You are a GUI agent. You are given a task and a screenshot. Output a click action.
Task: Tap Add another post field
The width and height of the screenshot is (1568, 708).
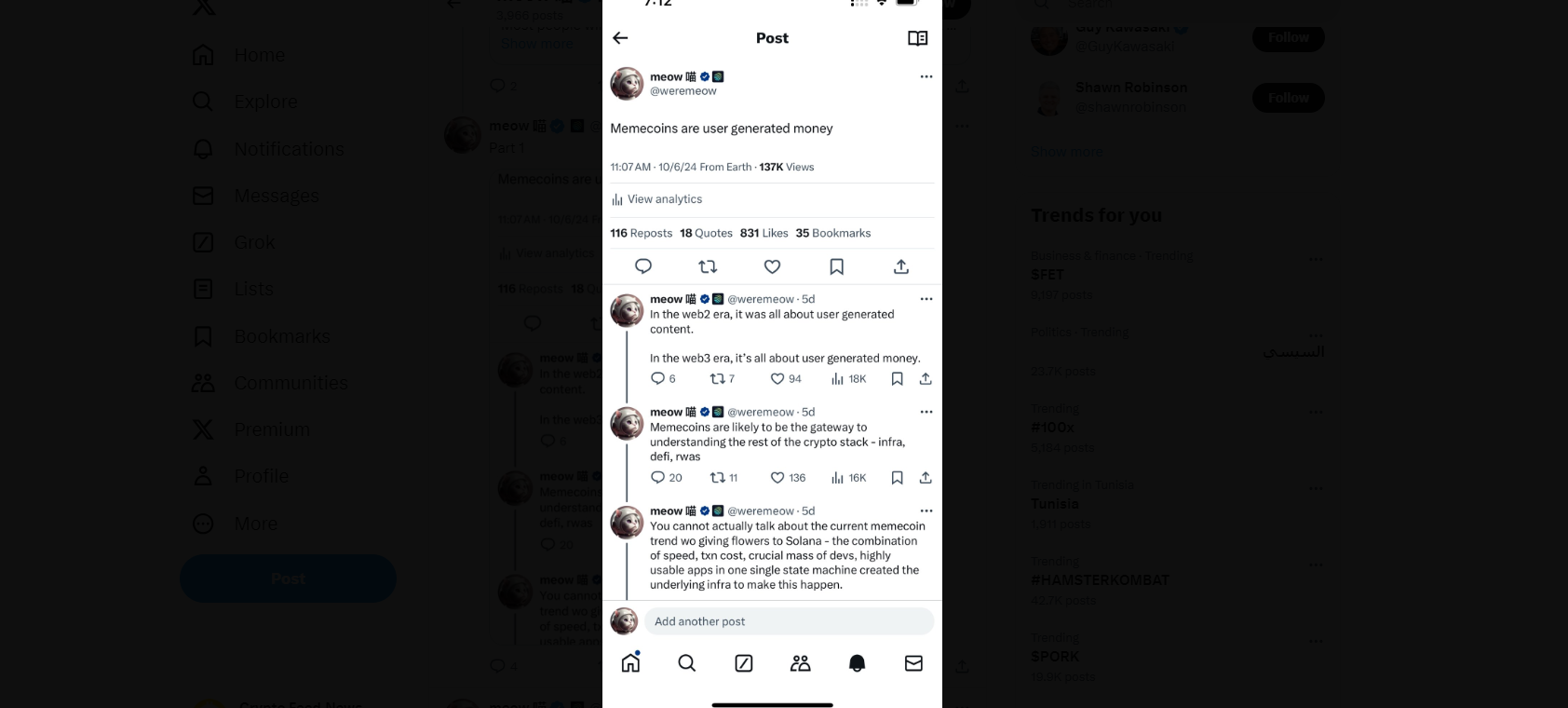pyautogui.click(x=789, y=621)
